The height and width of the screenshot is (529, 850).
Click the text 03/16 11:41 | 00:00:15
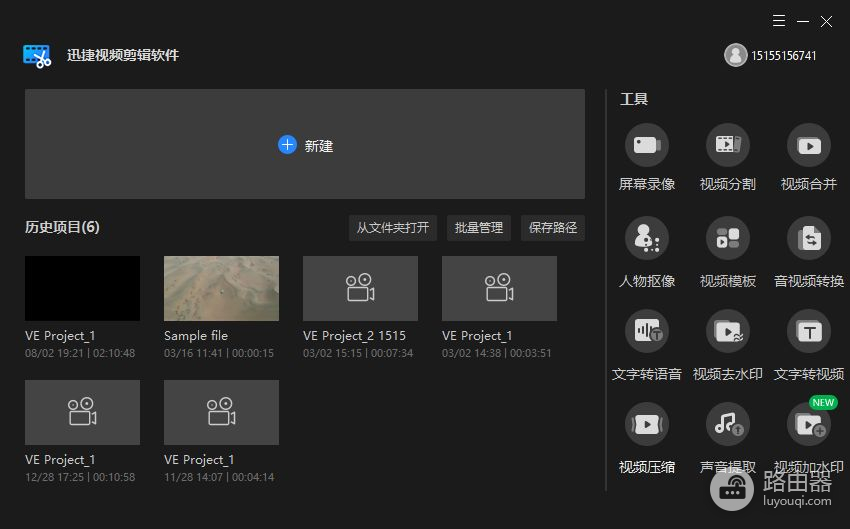[219, 353]
